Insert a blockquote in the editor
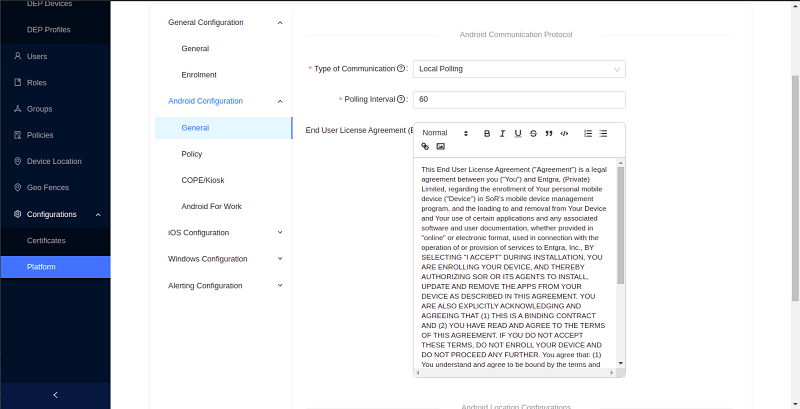This screenshot has height=409, width=800. point(549,133)
